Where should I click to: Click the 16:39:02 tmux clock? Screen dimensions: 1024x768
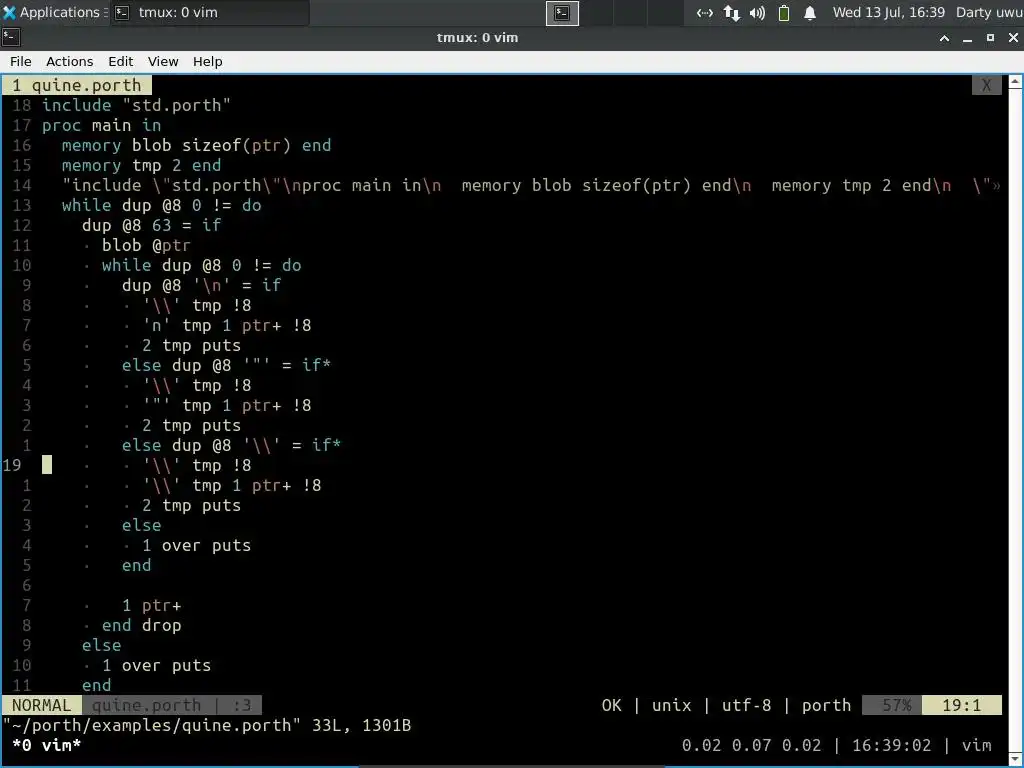coord(891,745)
